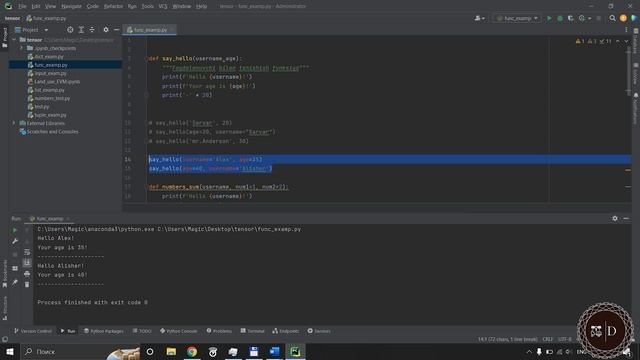Run func_examp with the green Run icon
This screenshot has width=640, height=360.
[x=549, y=18]
